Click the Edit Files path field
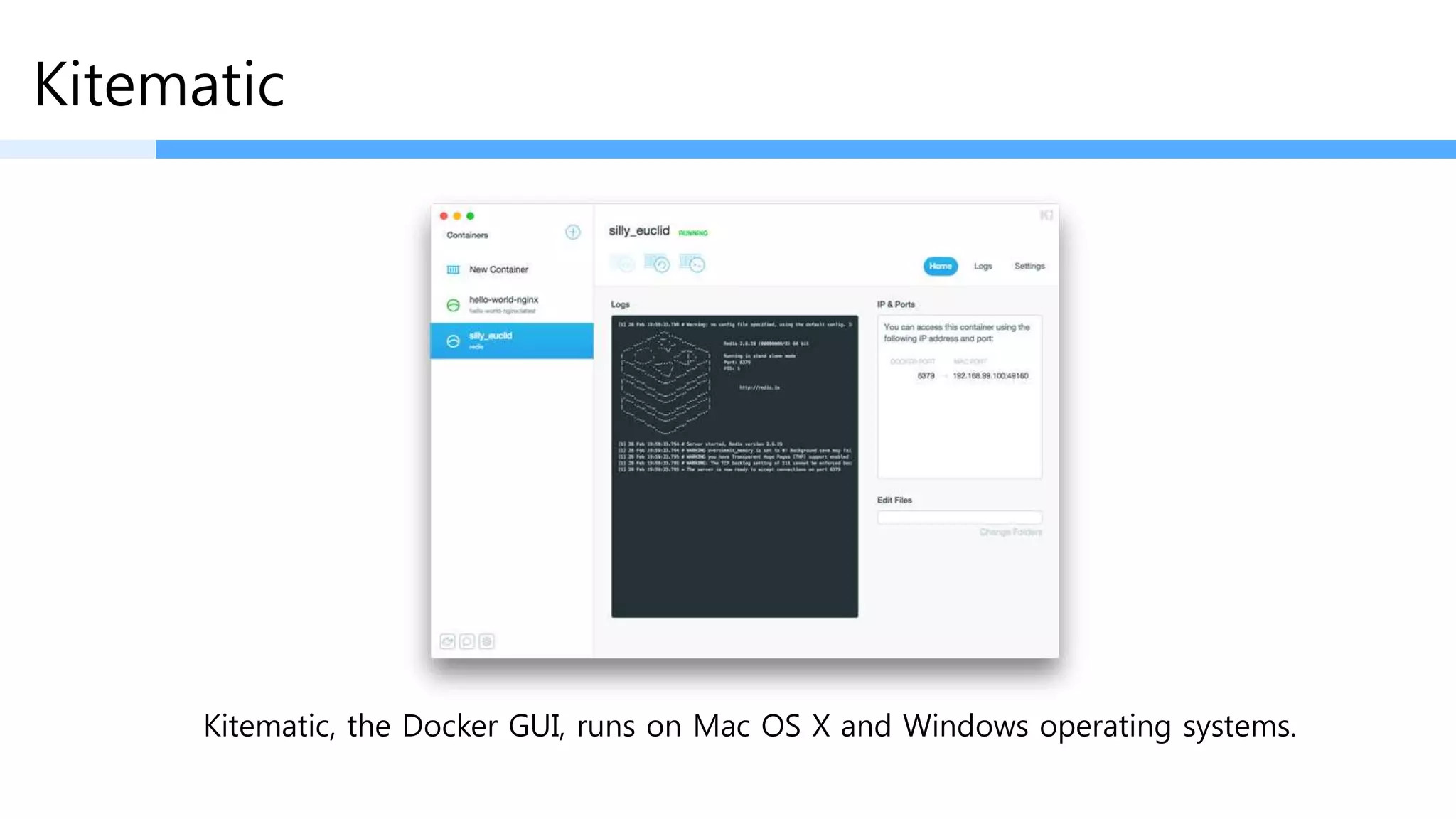This screenshot has width=1456, height=819. tap(959, 518)
